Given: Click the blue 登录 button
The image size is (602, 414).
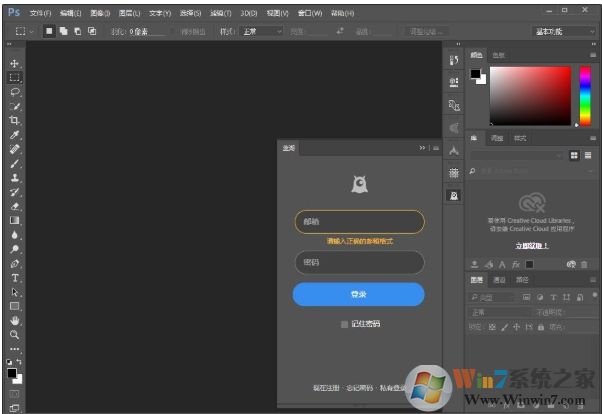Looking at the screenshot, I should (x=358, y=294).
